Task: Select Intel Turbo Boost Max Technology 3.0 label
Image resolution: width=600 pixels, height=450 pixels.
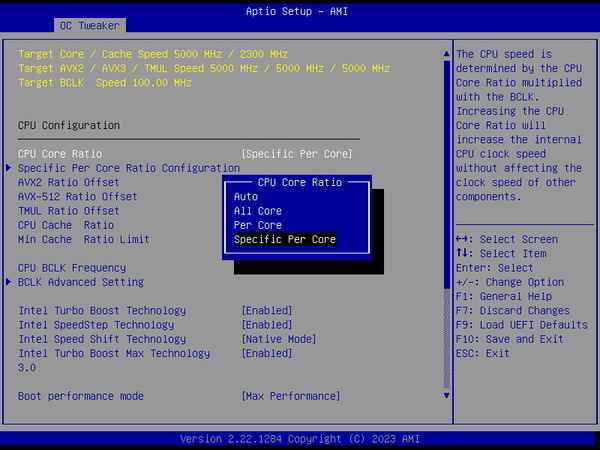Action: [114, 360]
